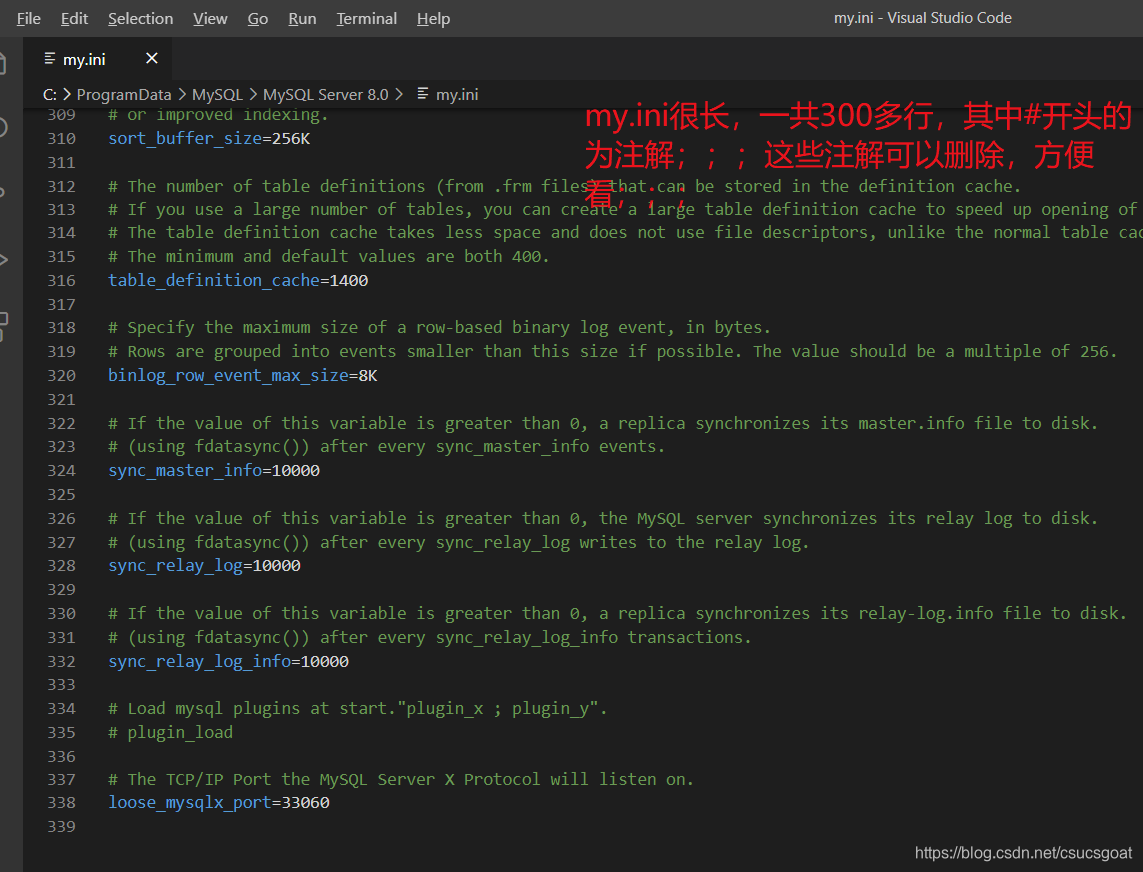Open the Terminal menu
Screen dimensions: 1143x872
pos(367,18)
